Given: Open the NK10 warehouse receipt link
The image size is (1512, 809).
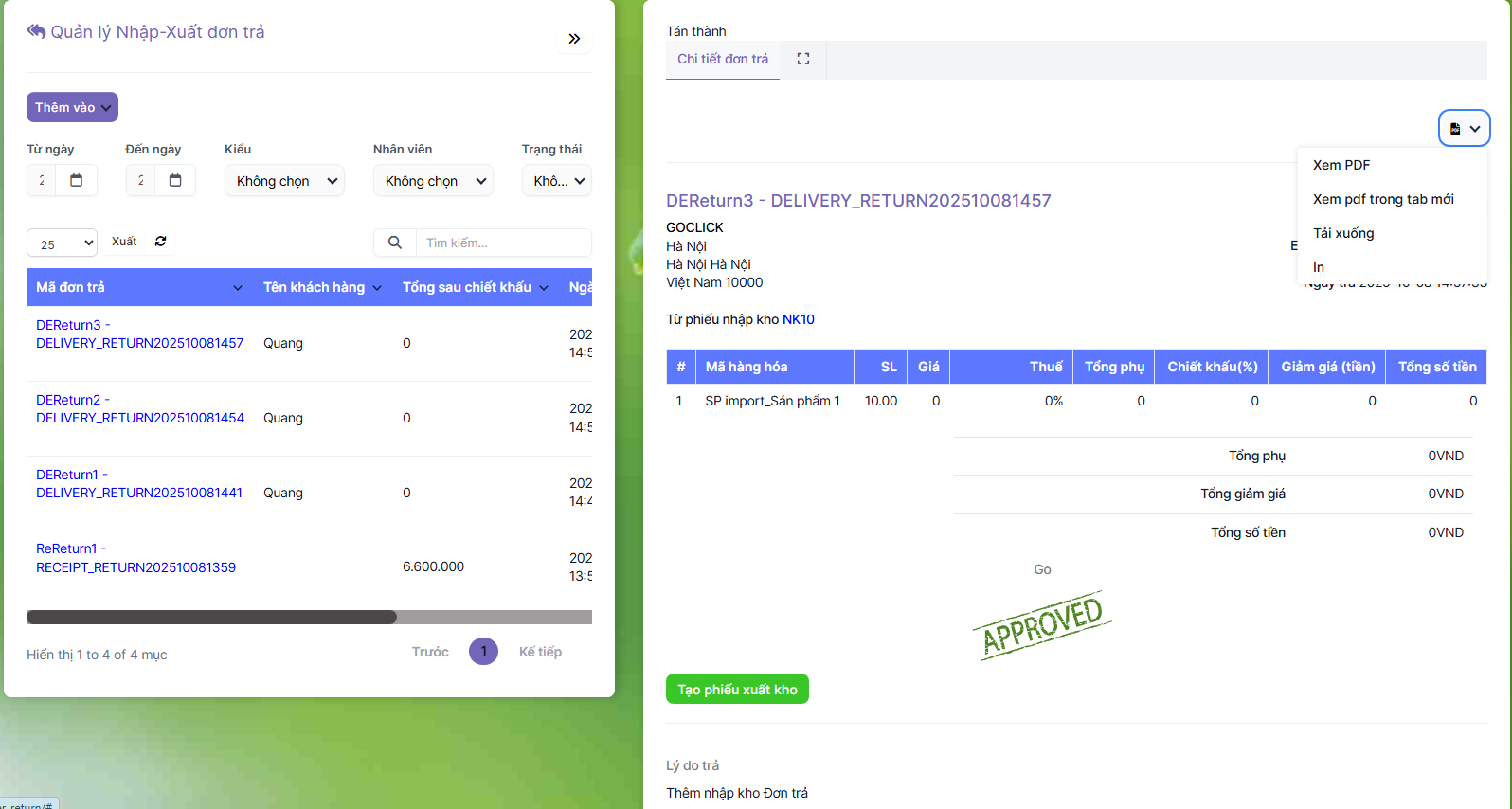Looking at the screenshot, I should (799, 319).
